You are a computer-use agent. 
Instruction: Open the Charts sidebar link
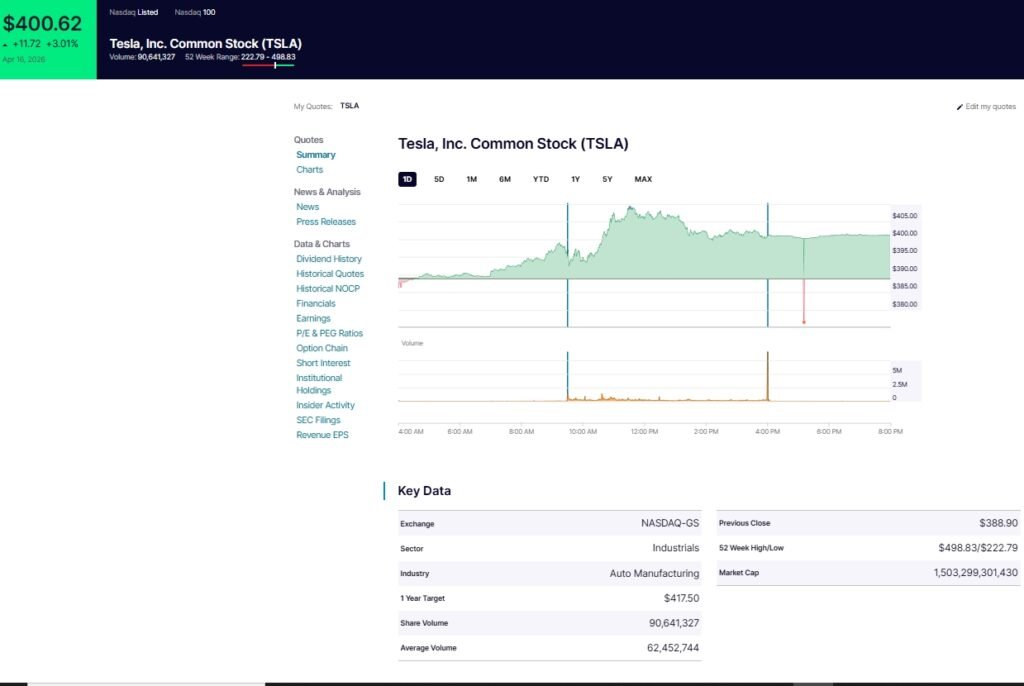(310, 169)
